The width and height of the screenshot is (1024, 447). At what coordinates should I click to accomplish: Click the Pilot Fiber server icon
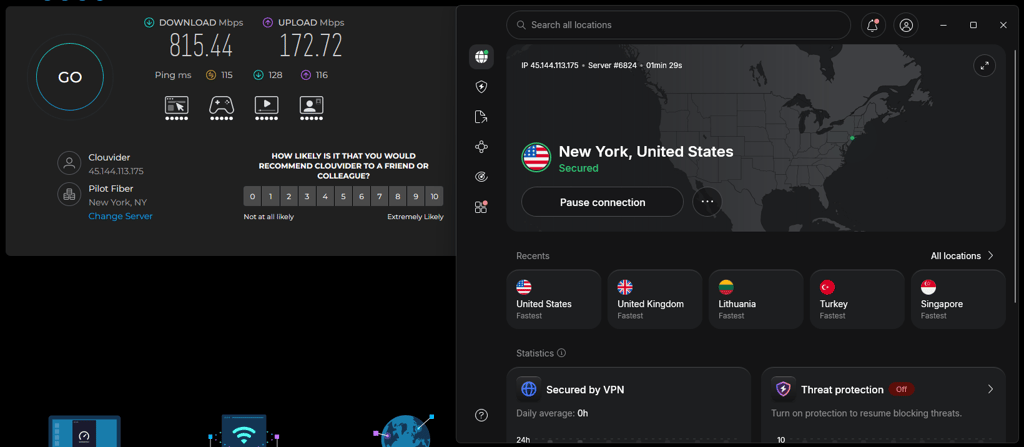(x=69, y=194)
